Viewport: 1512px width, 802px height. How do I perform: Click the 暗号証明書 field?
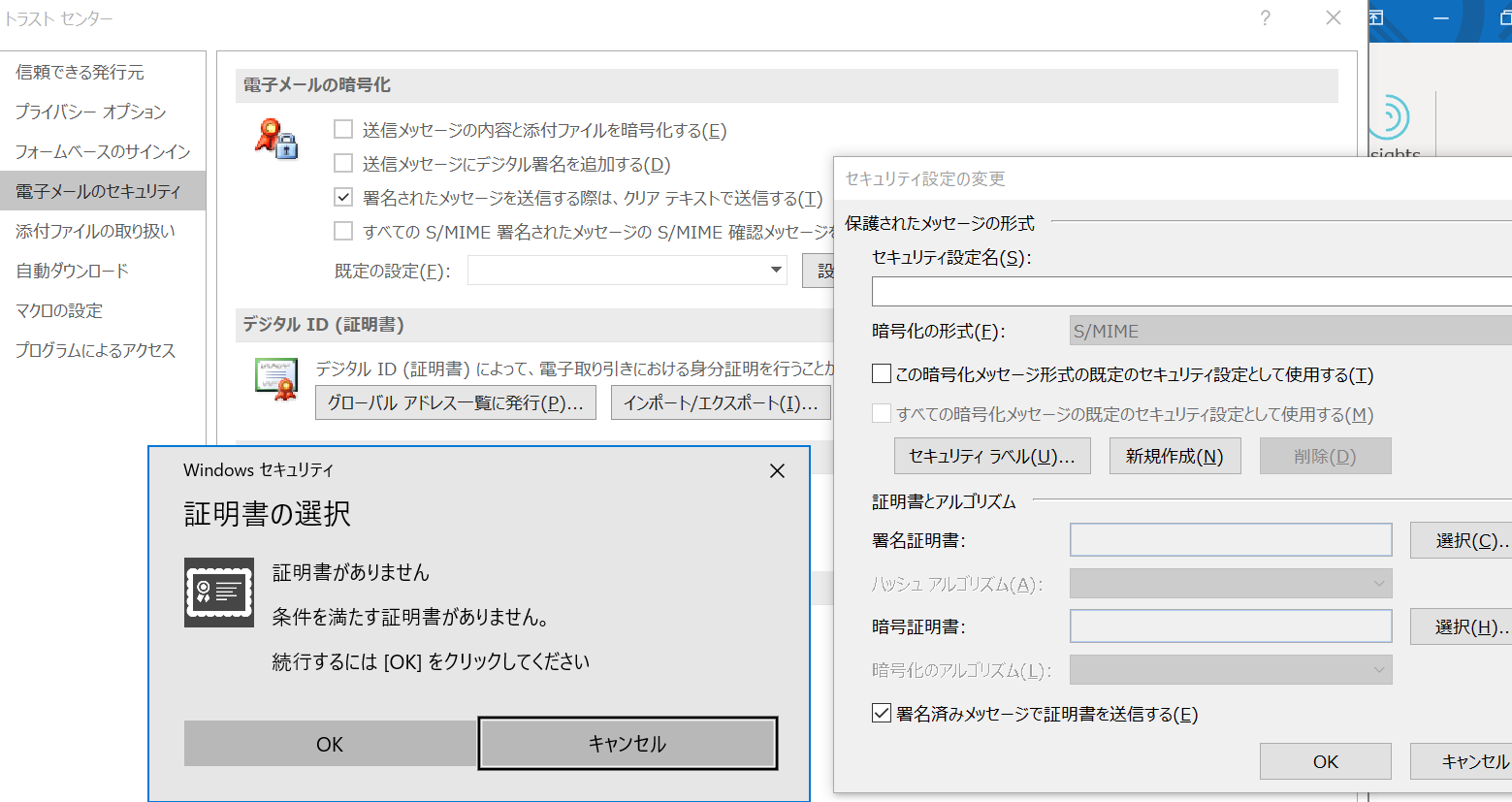point(1231,626)
